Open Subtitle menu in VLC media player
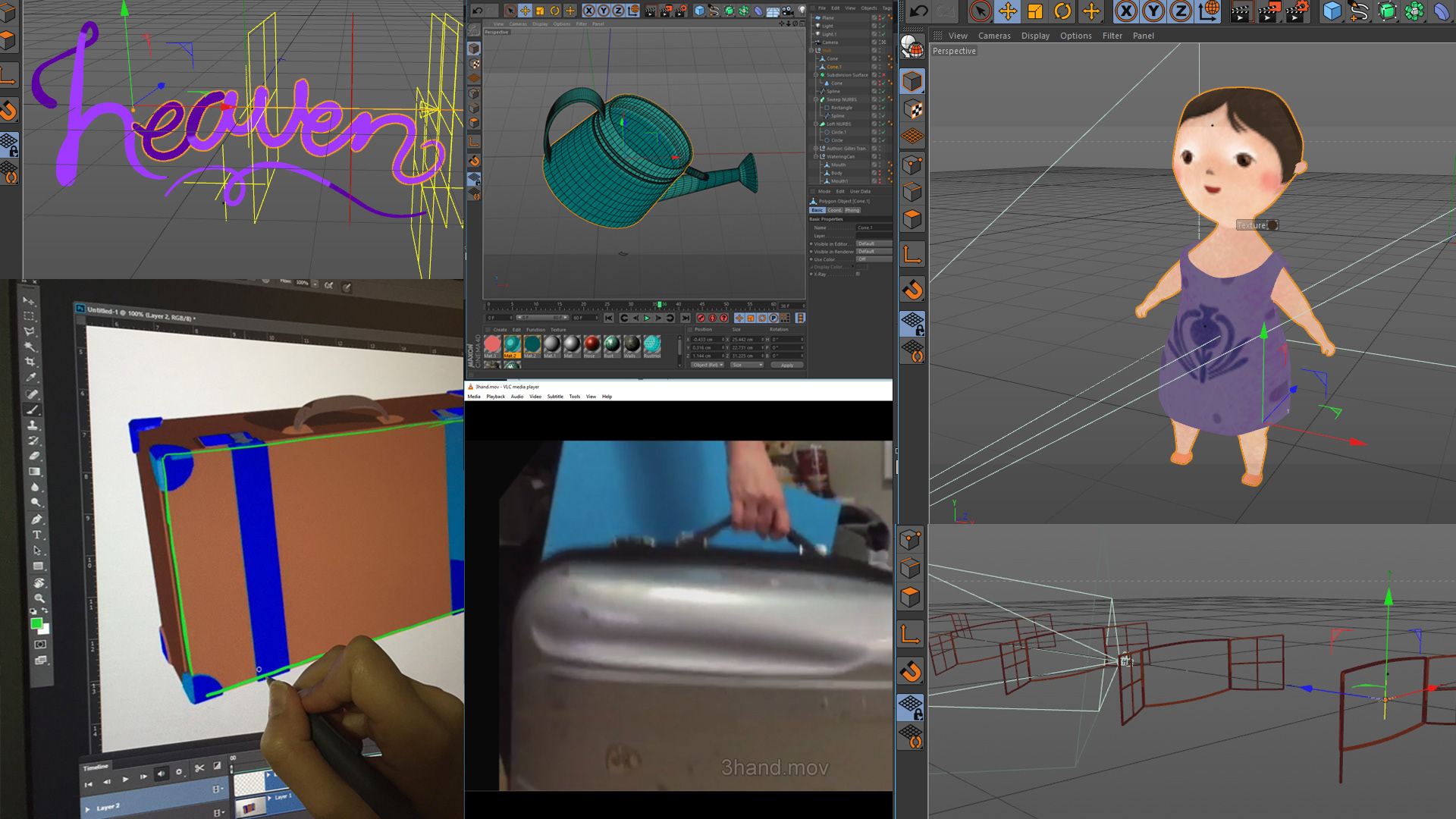Viewport: 1456px width, 819px height. [x=555, y=397]
